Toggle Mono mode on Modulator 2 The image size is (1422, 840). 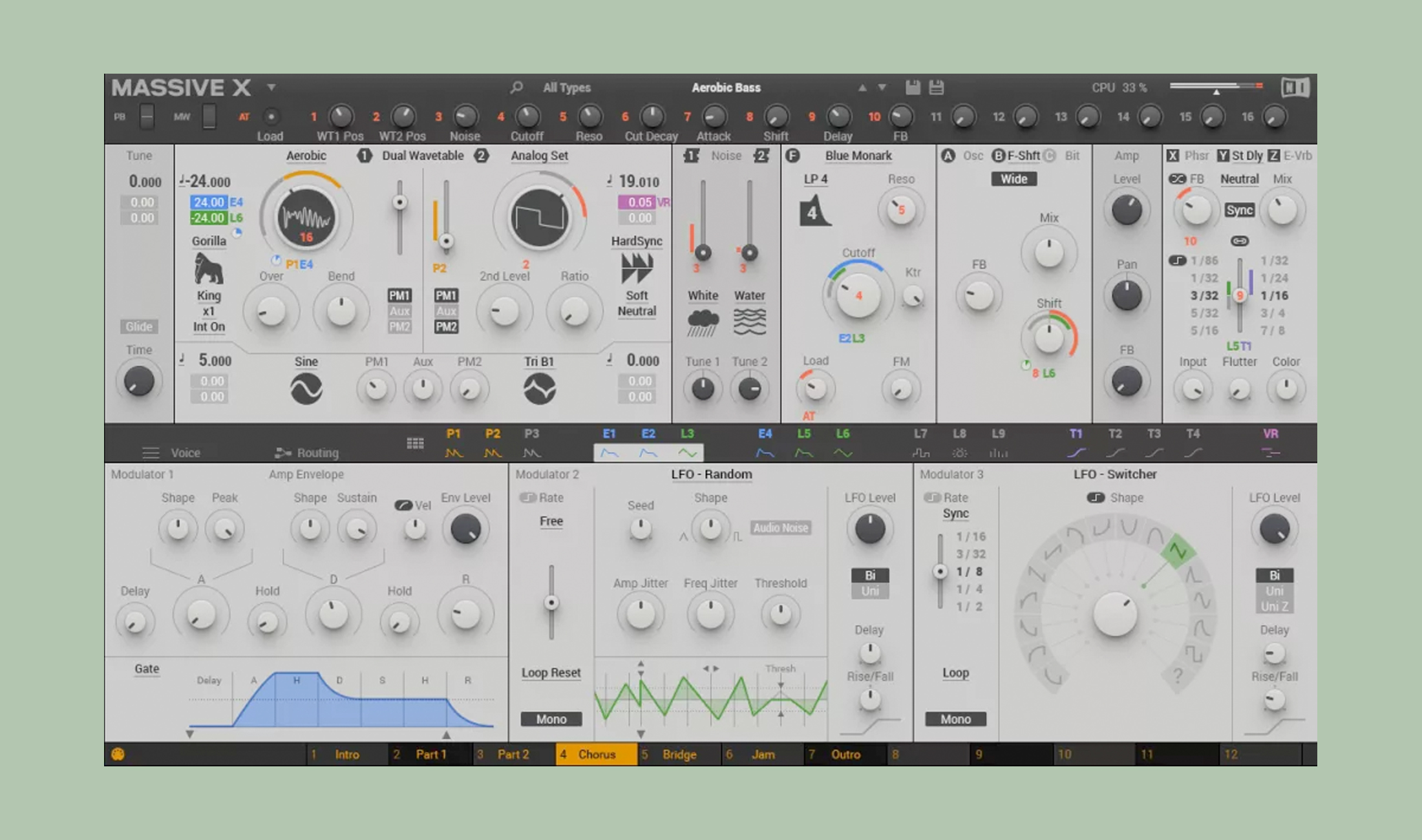[551, 719]
